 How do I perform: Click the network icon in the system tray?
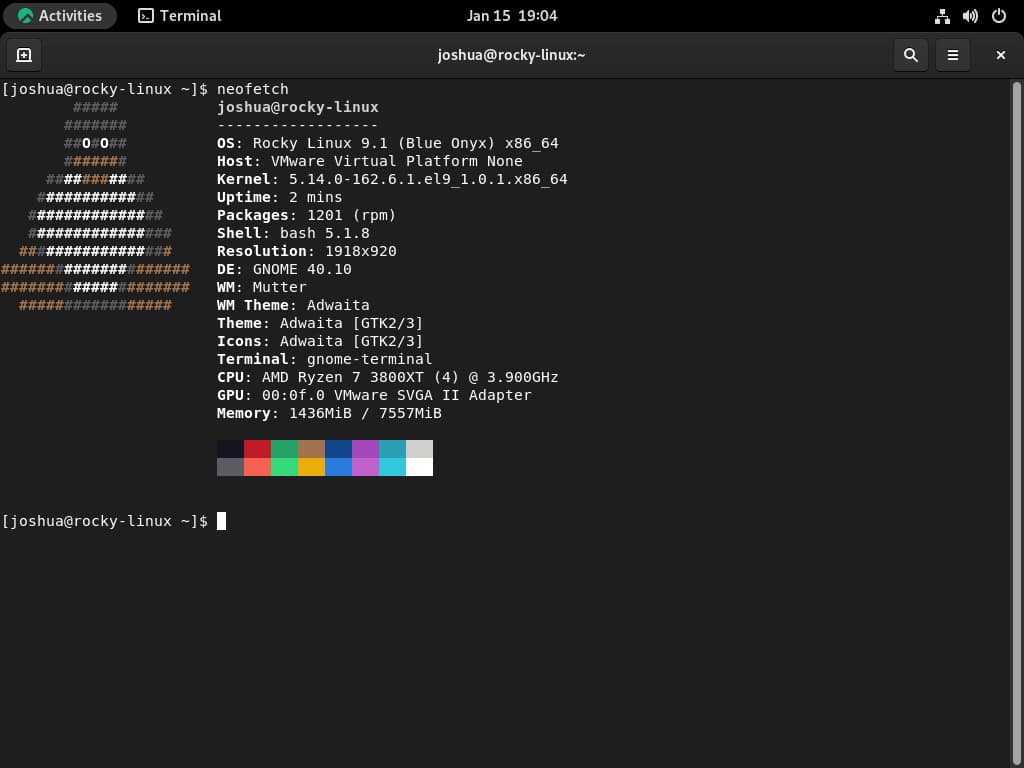click(x=941, y=15)
